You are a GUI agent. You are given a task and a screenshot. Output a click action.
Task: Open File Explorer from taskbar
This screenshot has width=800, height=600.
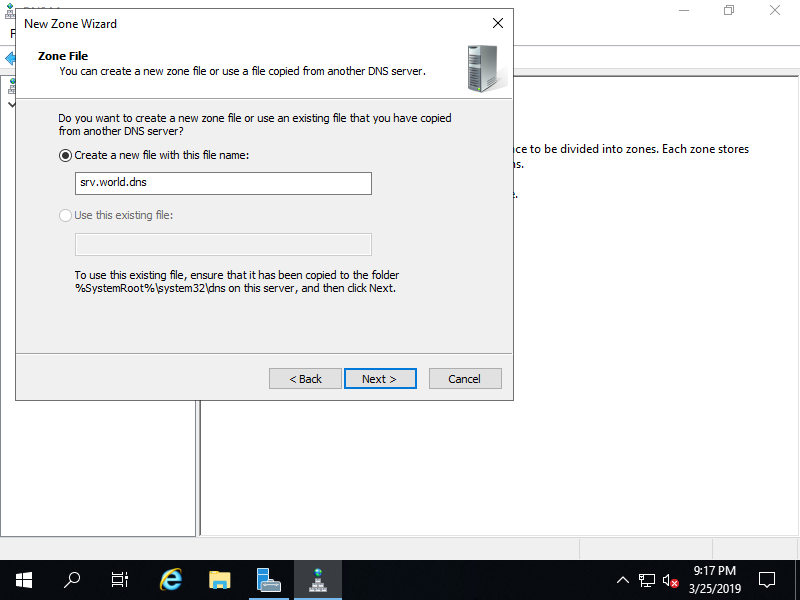219,580
